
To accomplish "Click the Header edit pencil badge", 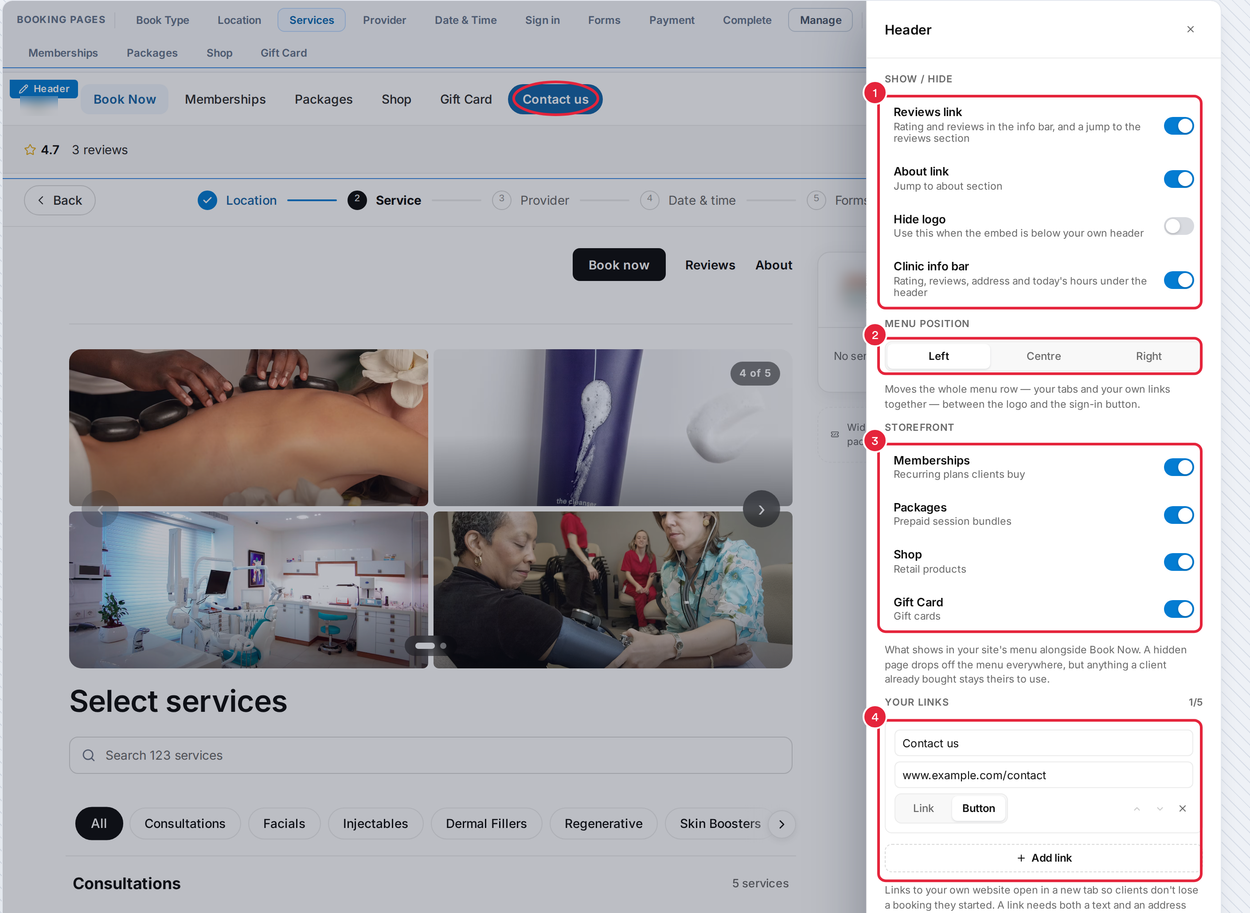I will tap(44, 89).
